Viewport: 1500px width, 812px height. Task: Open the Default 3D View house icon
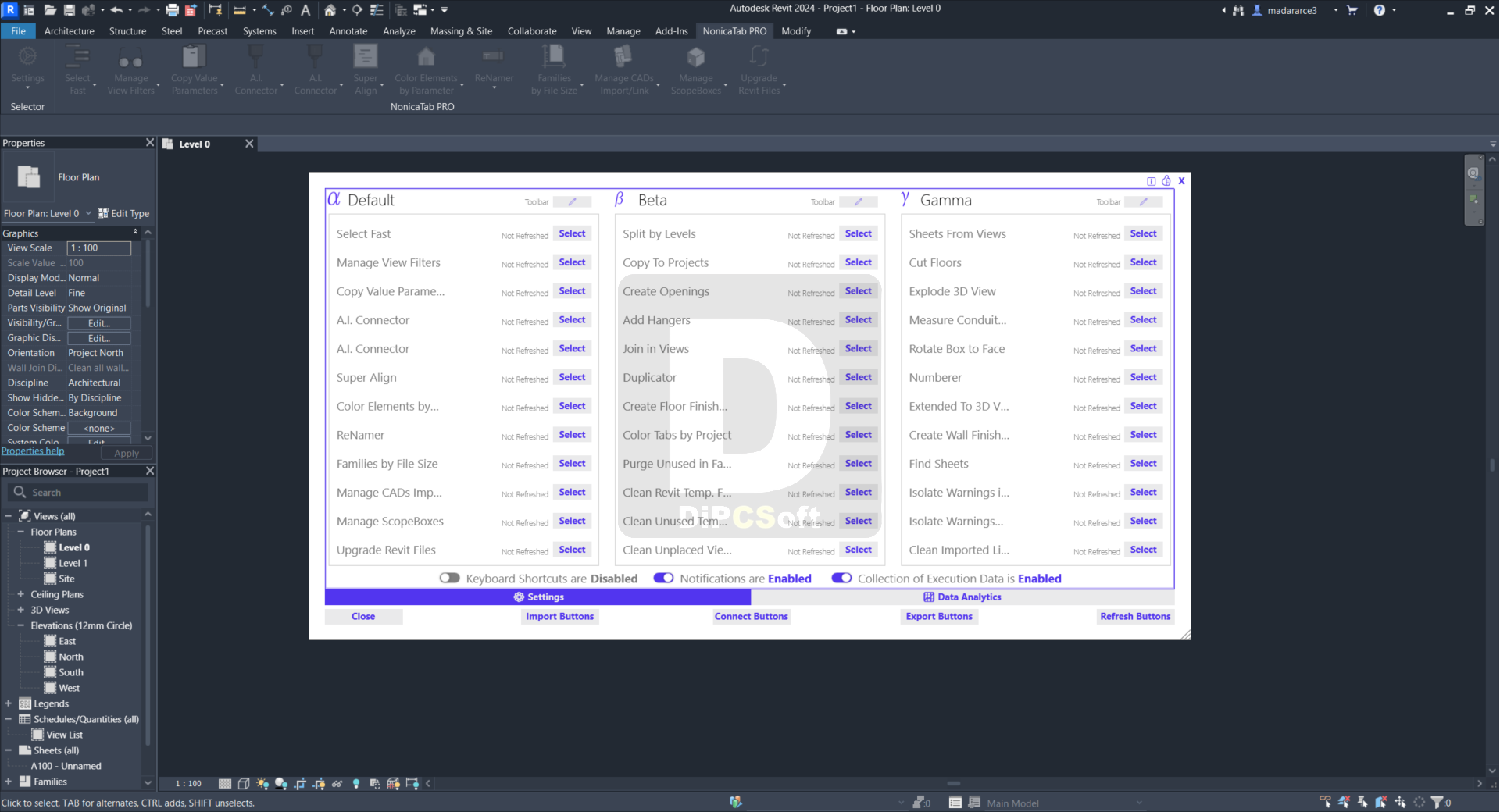(330, 10)
